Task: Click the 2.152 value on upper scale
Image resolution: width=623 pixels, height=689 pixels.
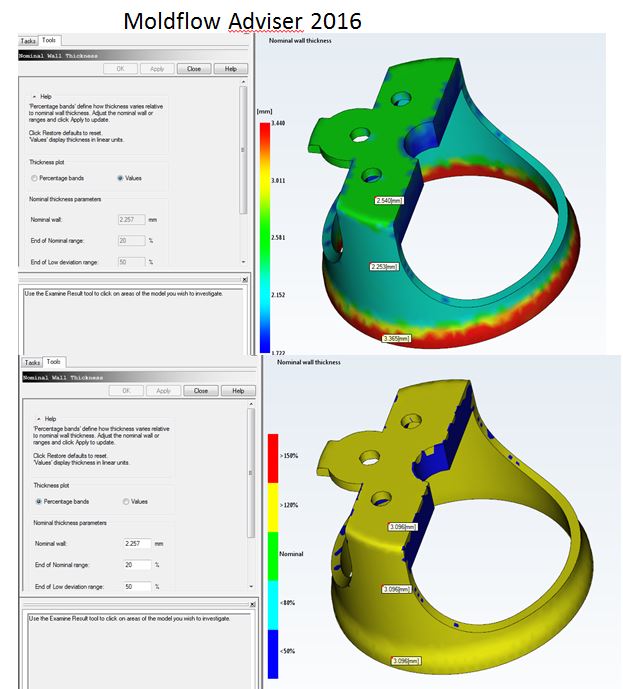Action: click(278, 295)
